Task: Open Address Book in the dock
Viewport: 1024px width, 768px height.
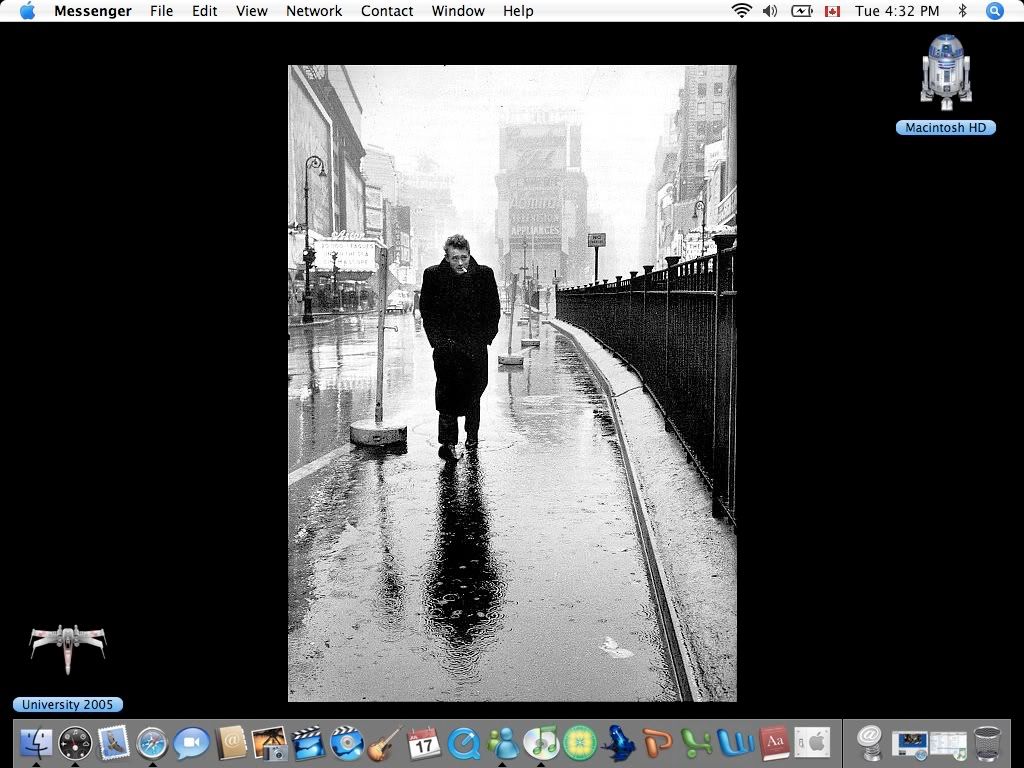Action: tap(231, 743)
